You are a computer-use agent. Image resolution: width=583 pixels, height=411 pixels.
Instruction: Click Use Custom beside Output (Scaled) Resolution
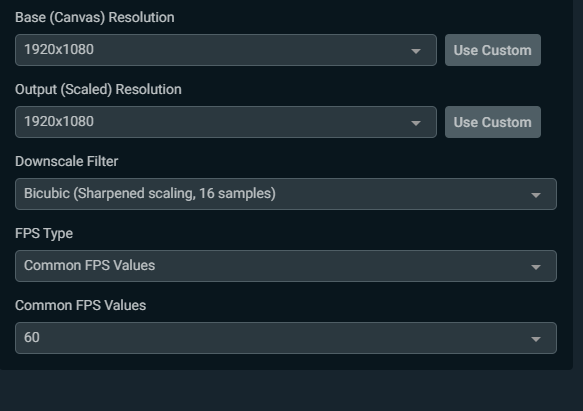tap(493, 122)
